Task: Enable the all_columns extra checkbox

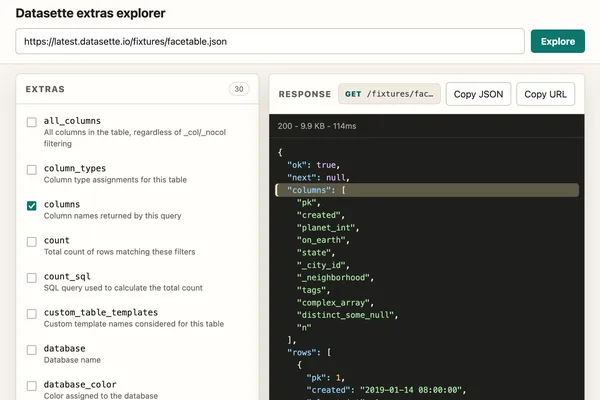Action: point(32,122)
